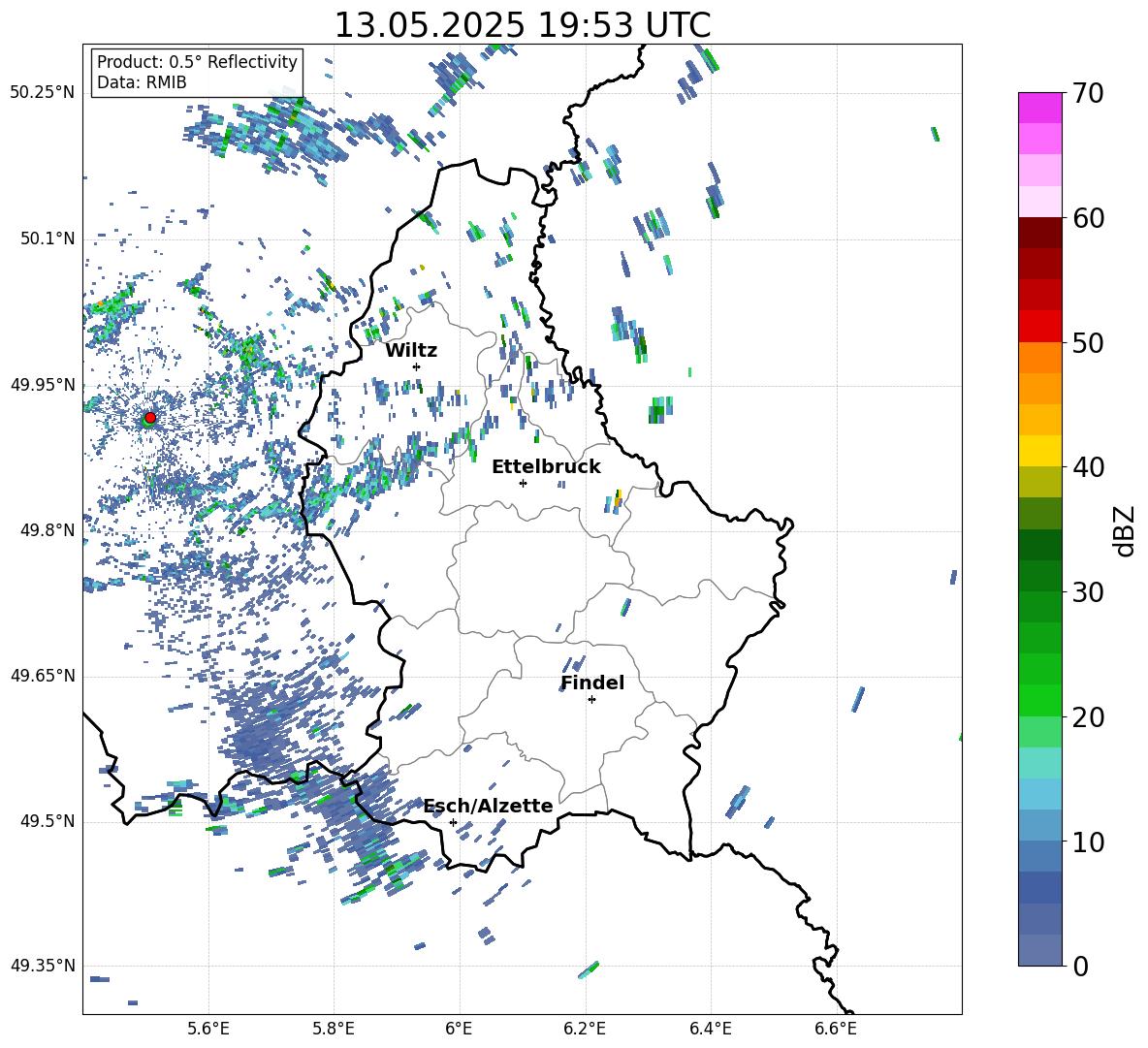Click the longitude label 5.6°E

click(x=208, y=1029)
